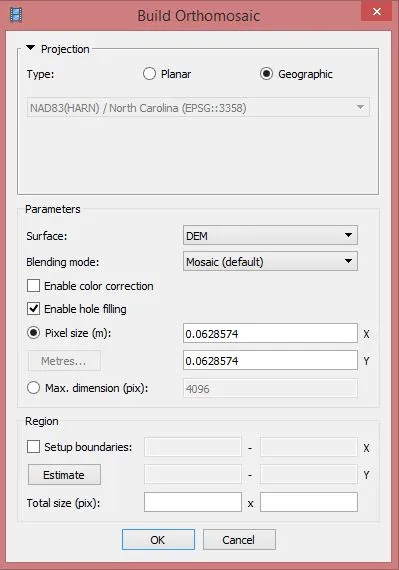Collapse the Projection section triangle
The width and height of the screenshot is (399, 570).
tap(31, 48)
